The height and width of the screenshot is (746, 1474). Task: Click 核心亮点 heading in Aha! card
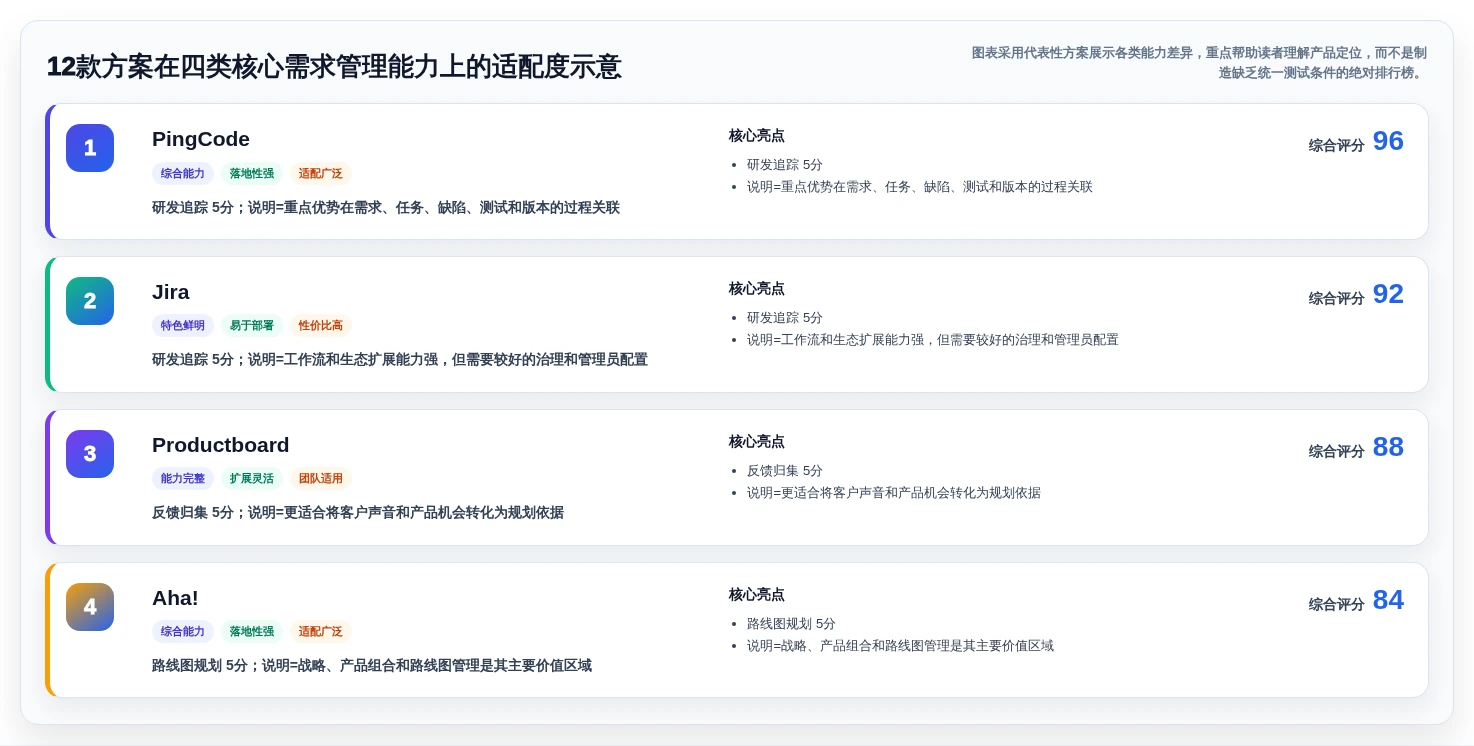pos(757,595)
